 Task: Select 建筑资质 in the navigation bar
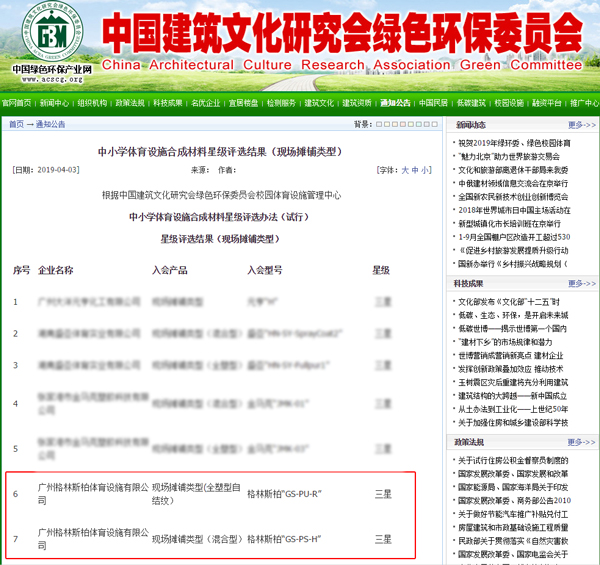[357, 103]
